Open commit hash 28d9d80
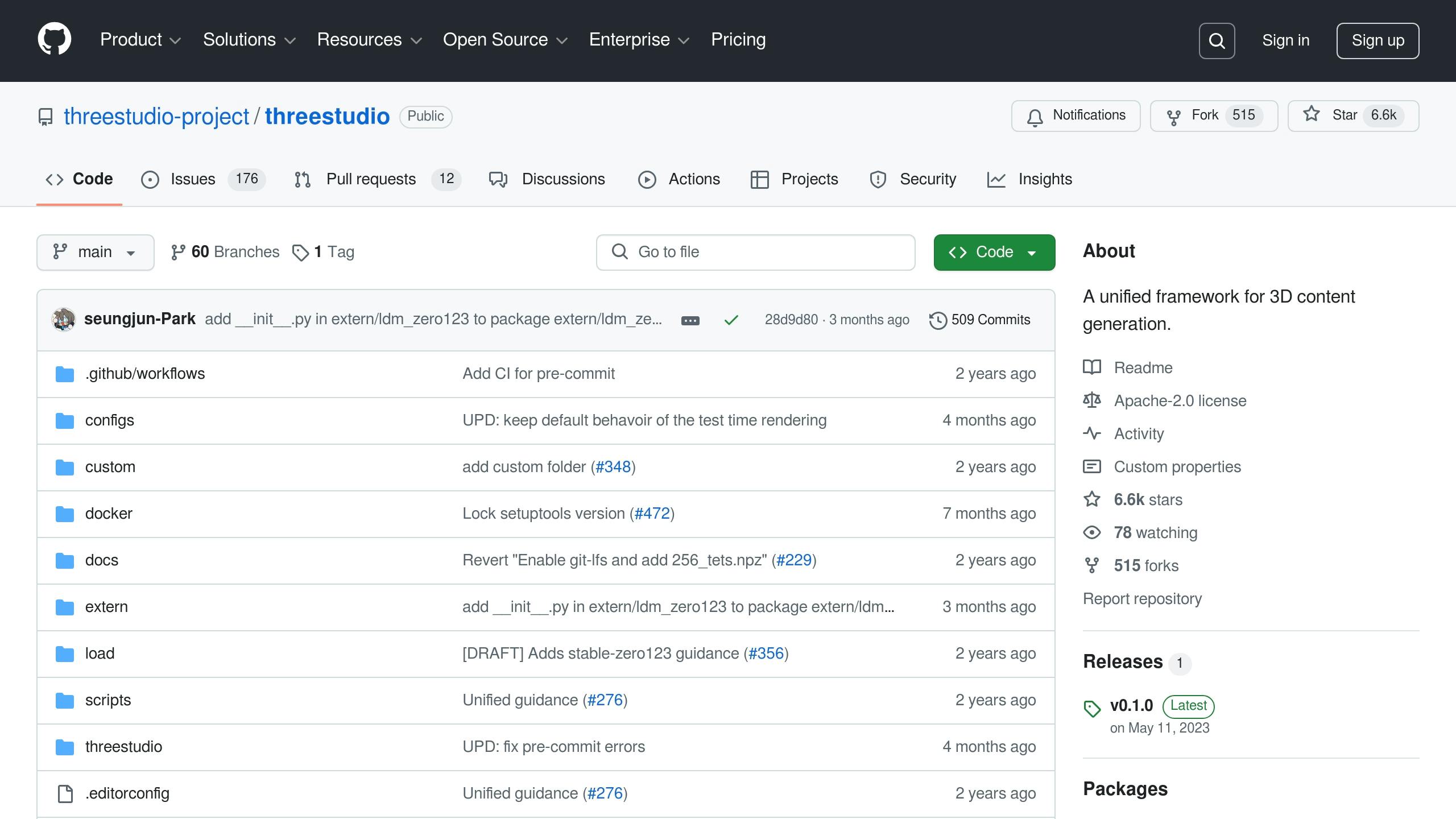Image resolution: width=1456 pixels, height=819 pixels. pos(791,320)
